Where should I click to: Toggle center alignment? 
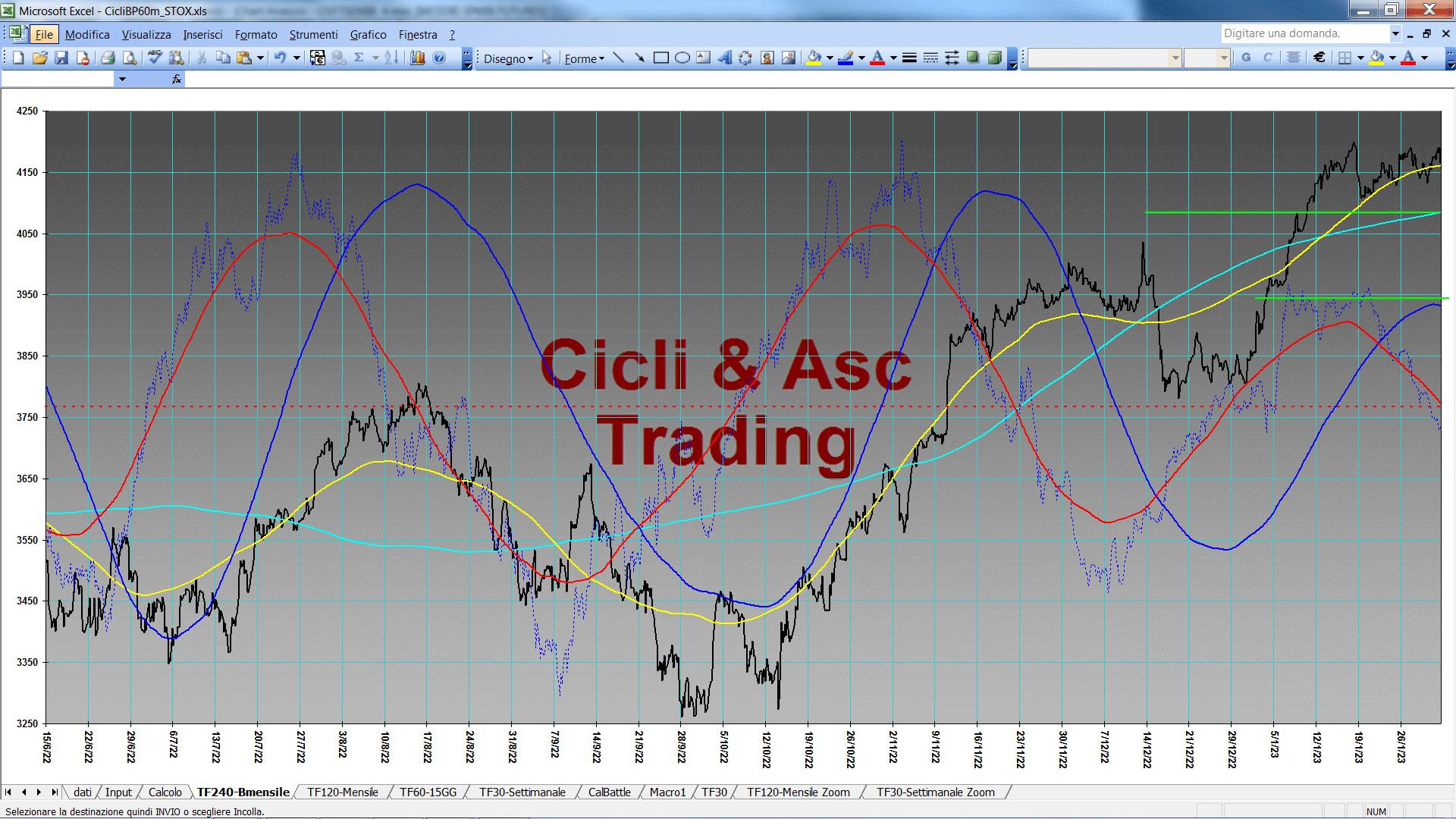(1294, 58)
